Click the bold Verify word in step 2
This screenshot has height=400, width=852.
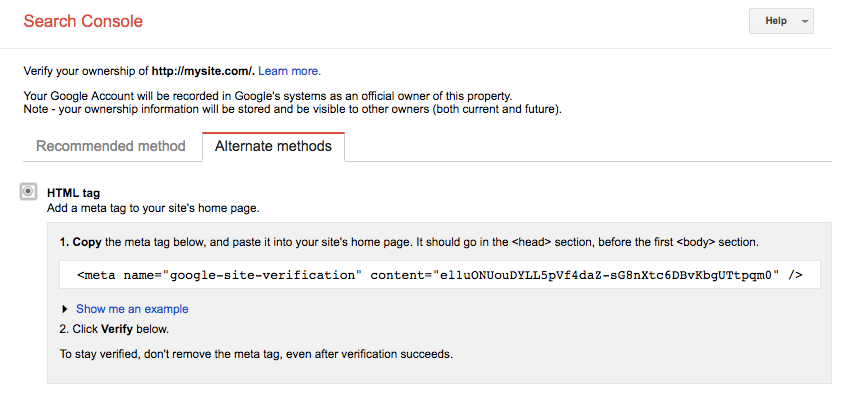tap(119, 329)
